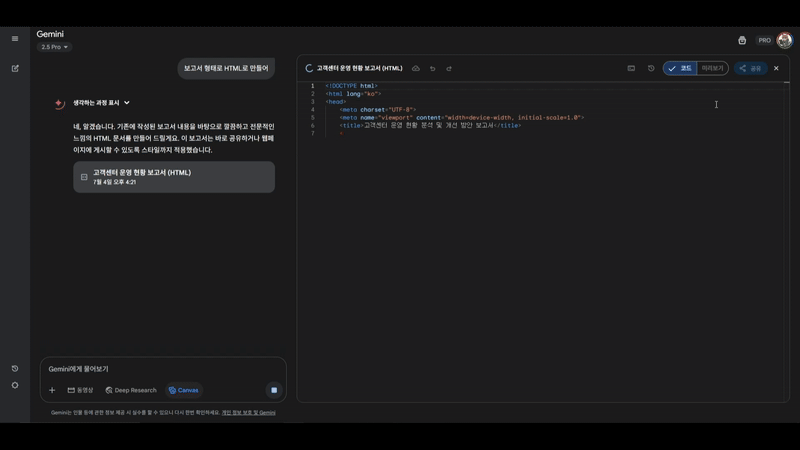This screenshot has height=450, width=800.
Task: Stop the response generation
Action: pyautogui.click(x=273, y=390)
